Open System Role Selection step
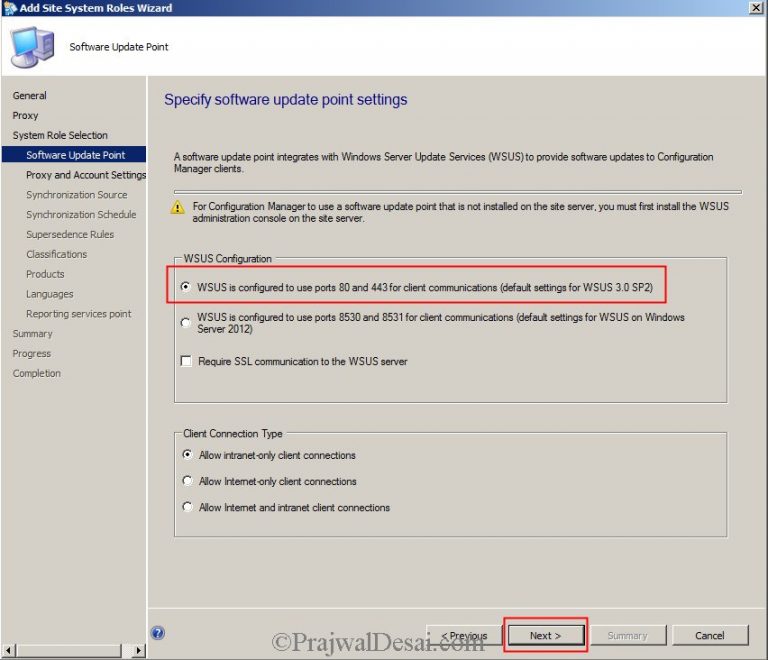This screenshot has width=768, height=660. click(60, 135)
